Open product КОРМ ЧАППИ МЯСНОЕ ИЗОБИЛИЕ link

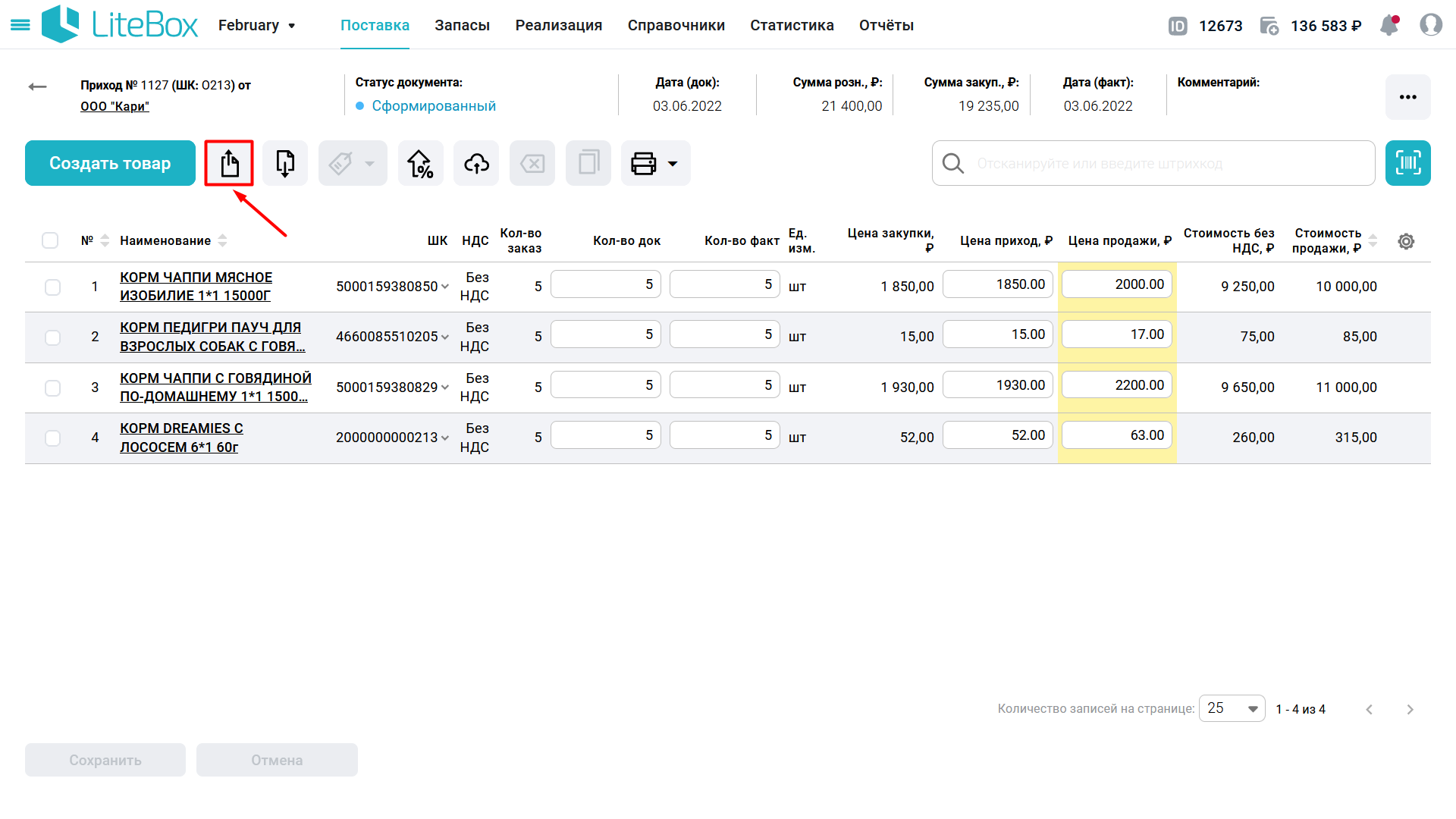pos(196,287)
